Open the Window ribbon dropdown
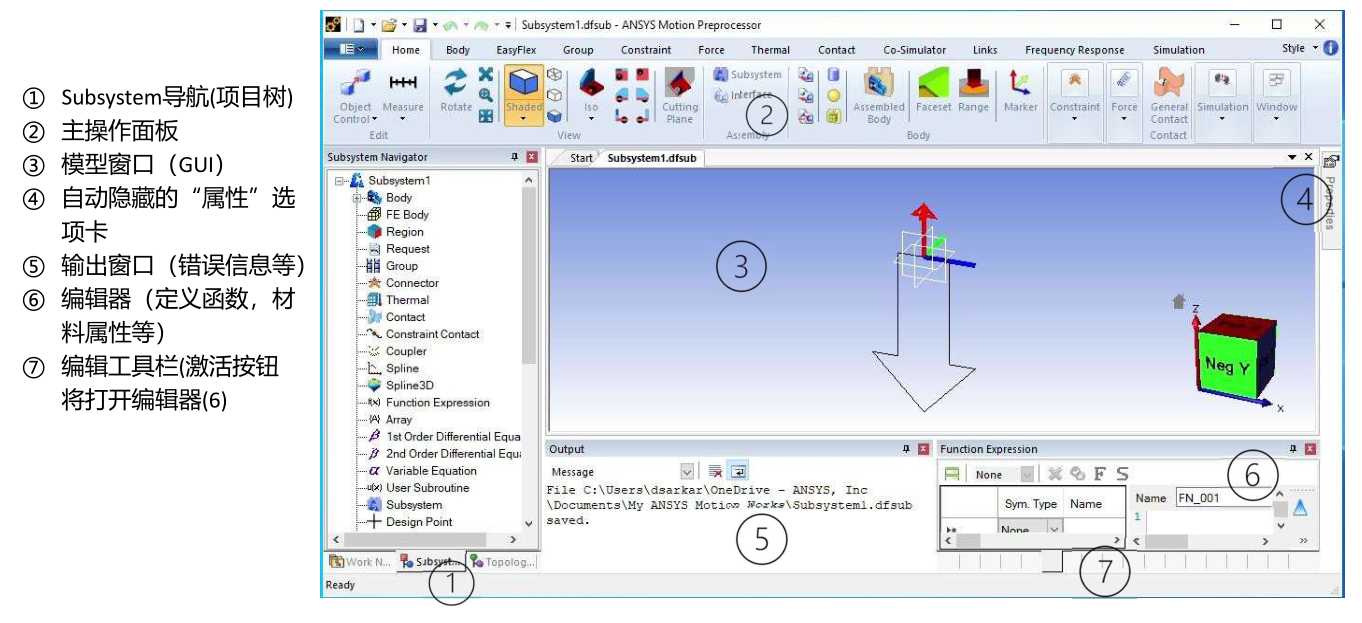The image size is (1362, 623). [1276, 119]
